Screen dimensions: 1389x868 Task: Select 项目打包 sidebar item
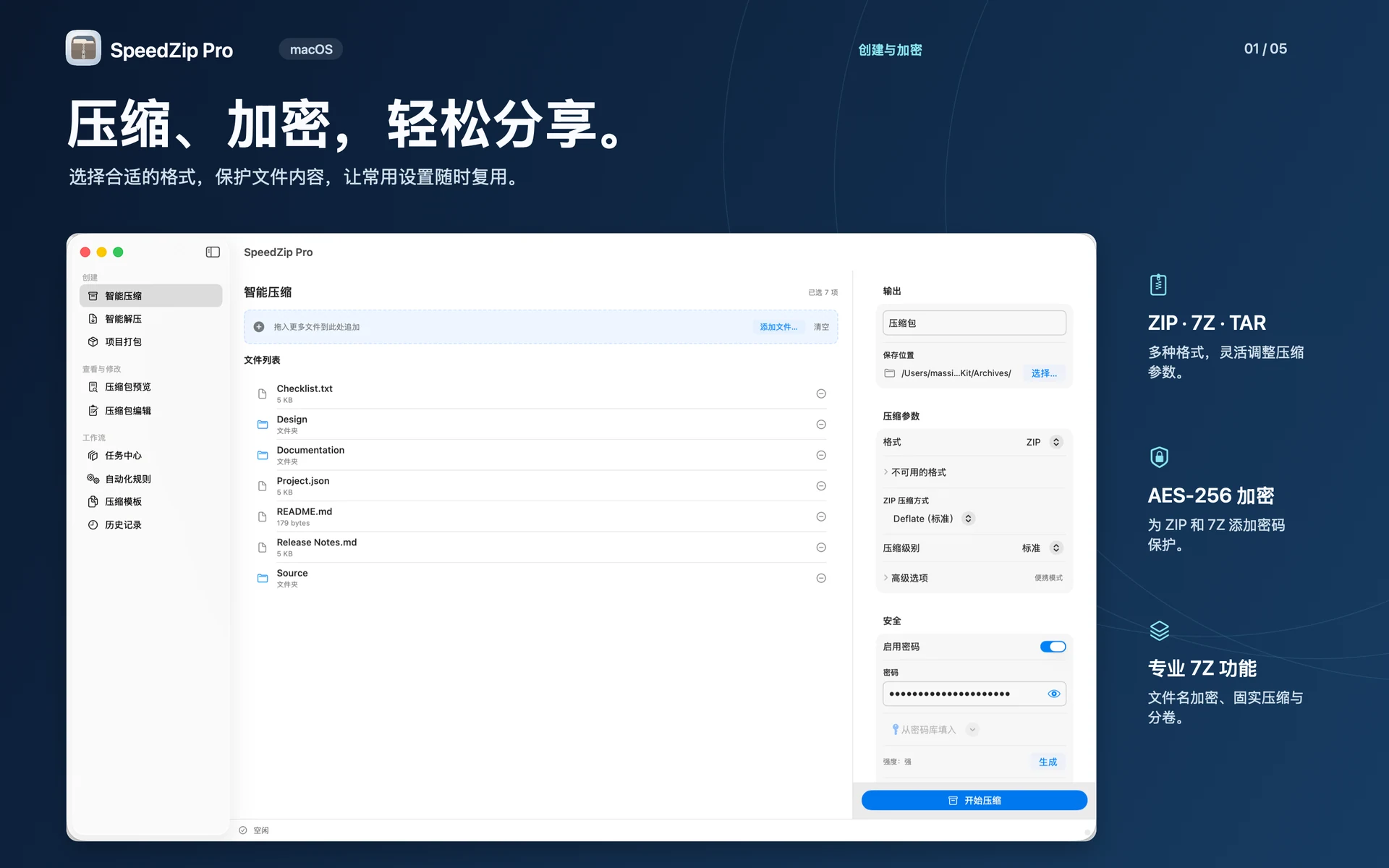pyautogui.click(x=150, y=342)
